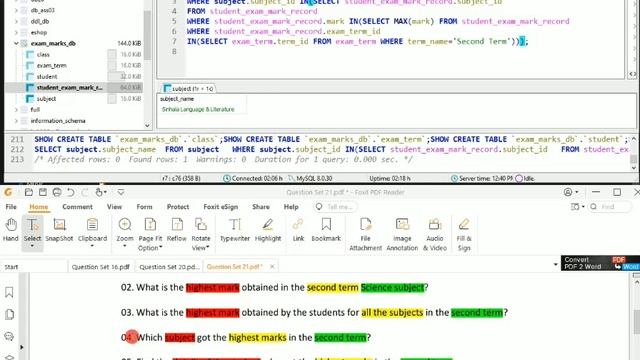The height and width of the screenshot is (360, 640).
Task: Select the student table in the tree
Action: pos(47,76)
